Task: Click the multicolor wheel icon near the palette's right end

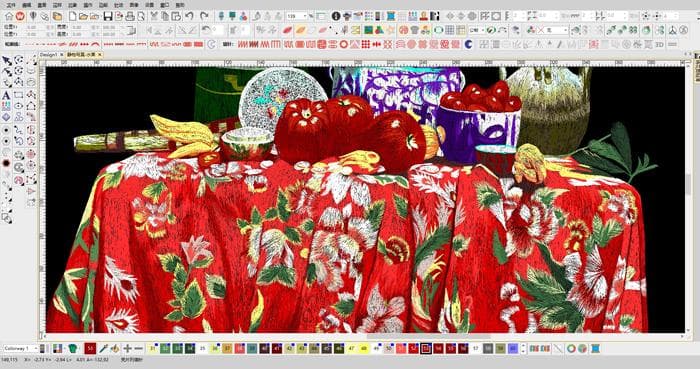Action: click(x=583, y=348)
